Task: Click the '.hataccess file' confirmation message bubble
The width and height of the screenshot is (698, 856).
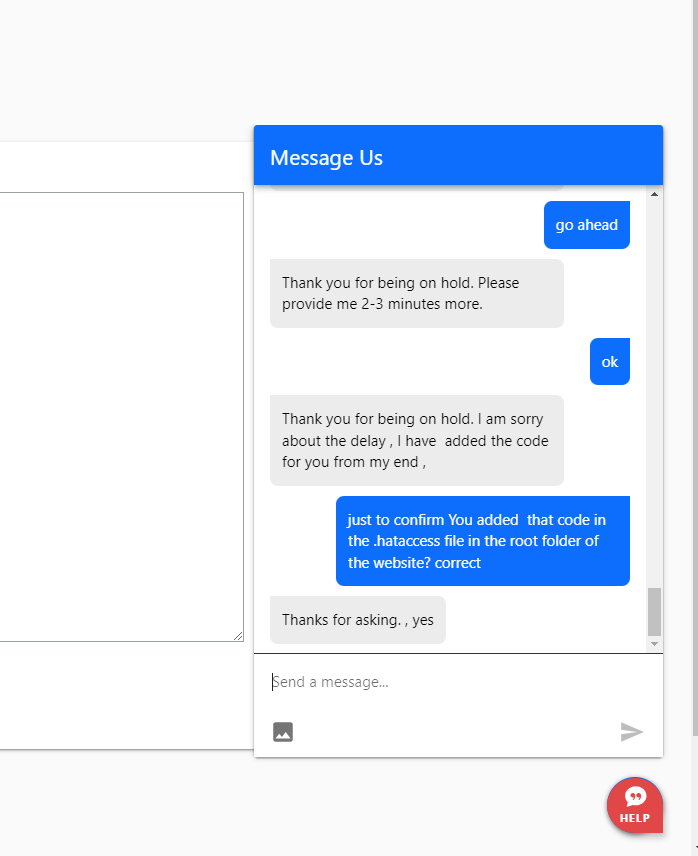Action: click(482, 541)
